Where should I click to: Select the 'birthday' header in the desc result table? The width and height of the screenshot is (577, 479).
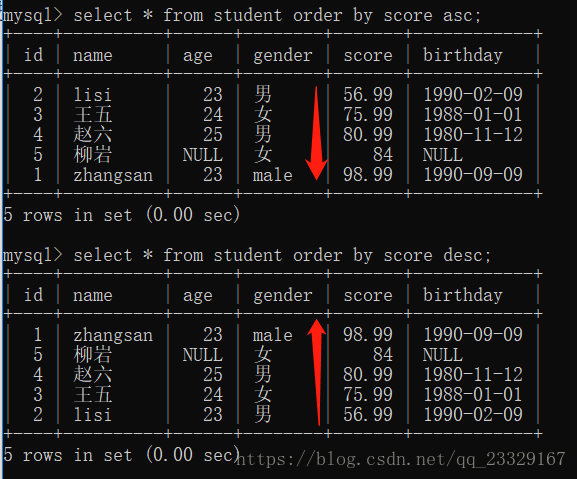tap(463, 296)
